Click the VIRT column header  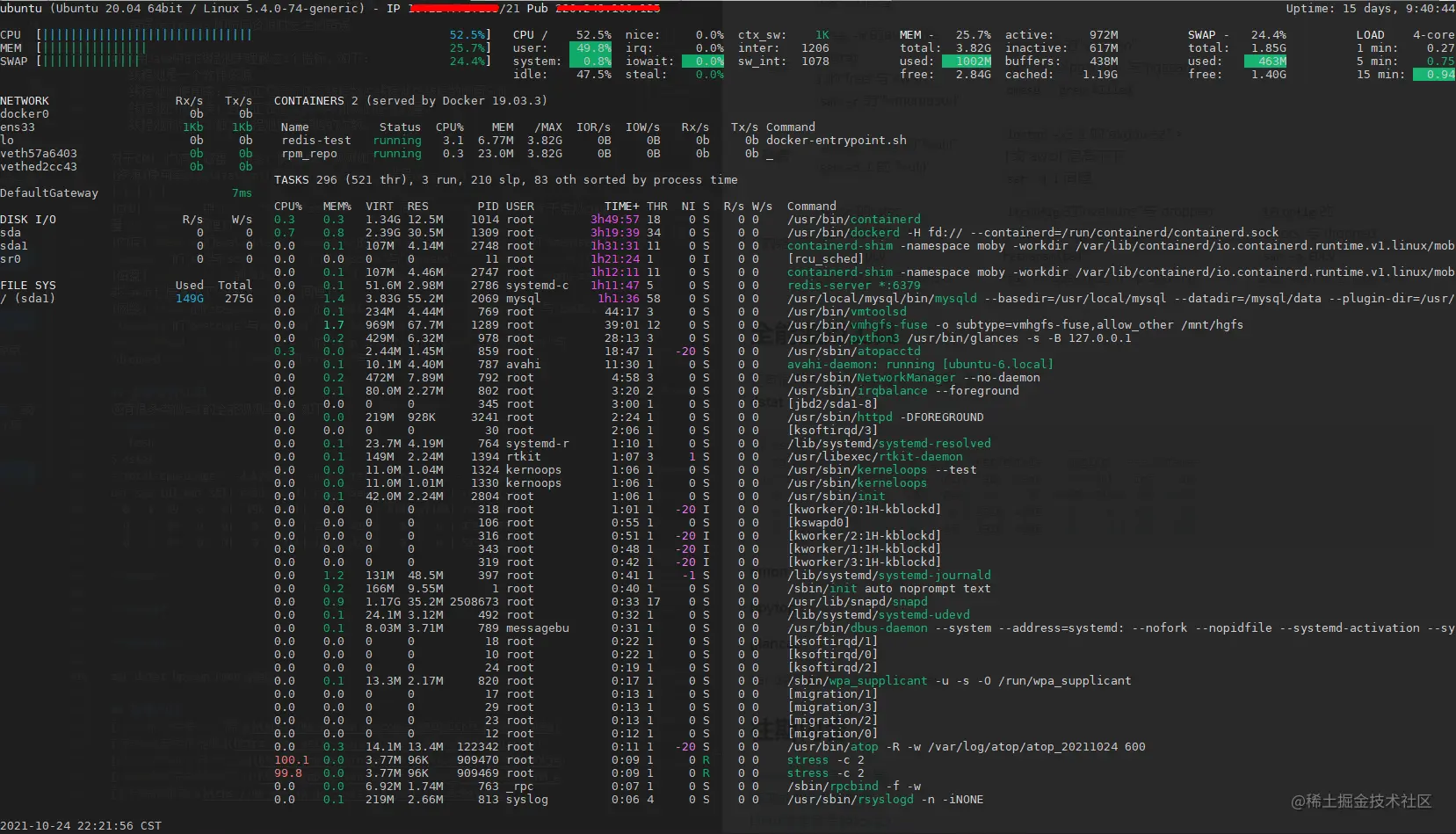click(x=379, y=207)
